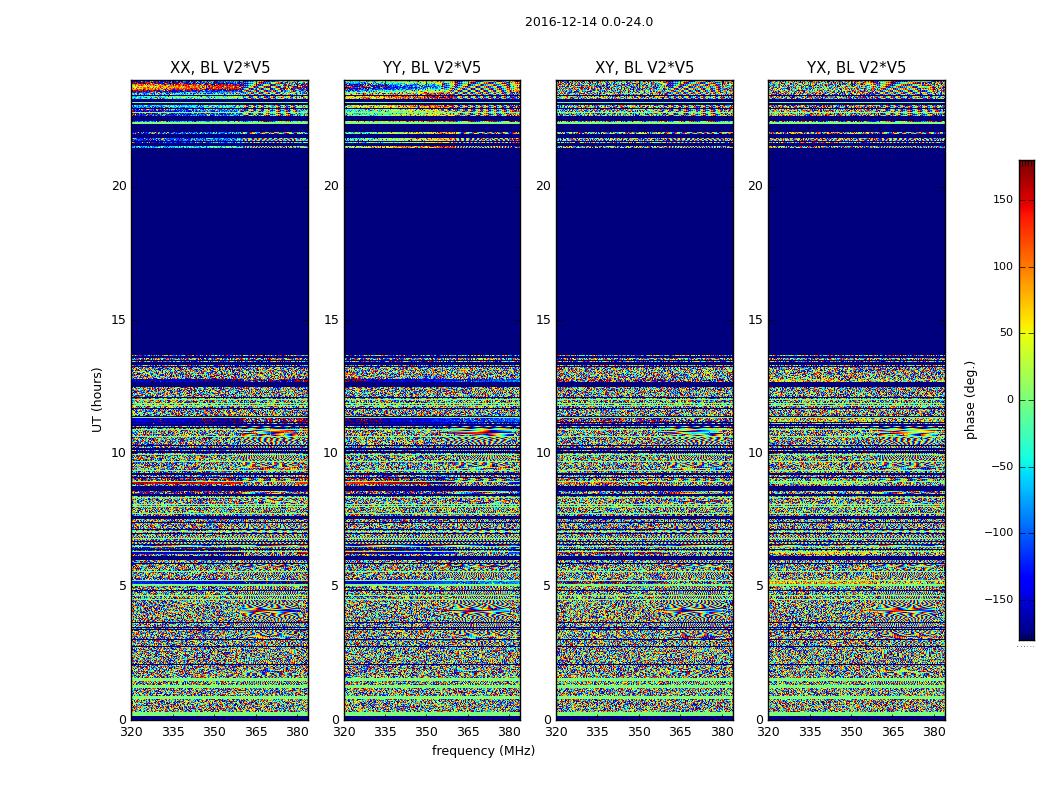
Task: Select the "XX, BL V2*V5" subplot title
Action: click(220, 68)
